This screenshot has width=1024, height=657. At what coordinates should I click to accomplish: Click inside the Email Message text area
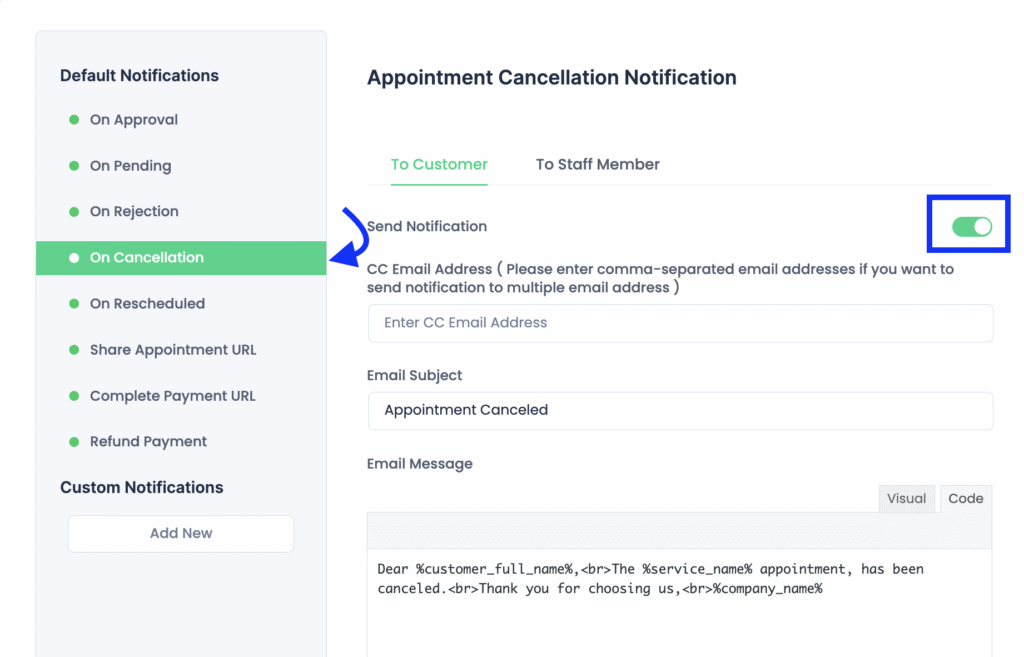click(x=680, y=610)
